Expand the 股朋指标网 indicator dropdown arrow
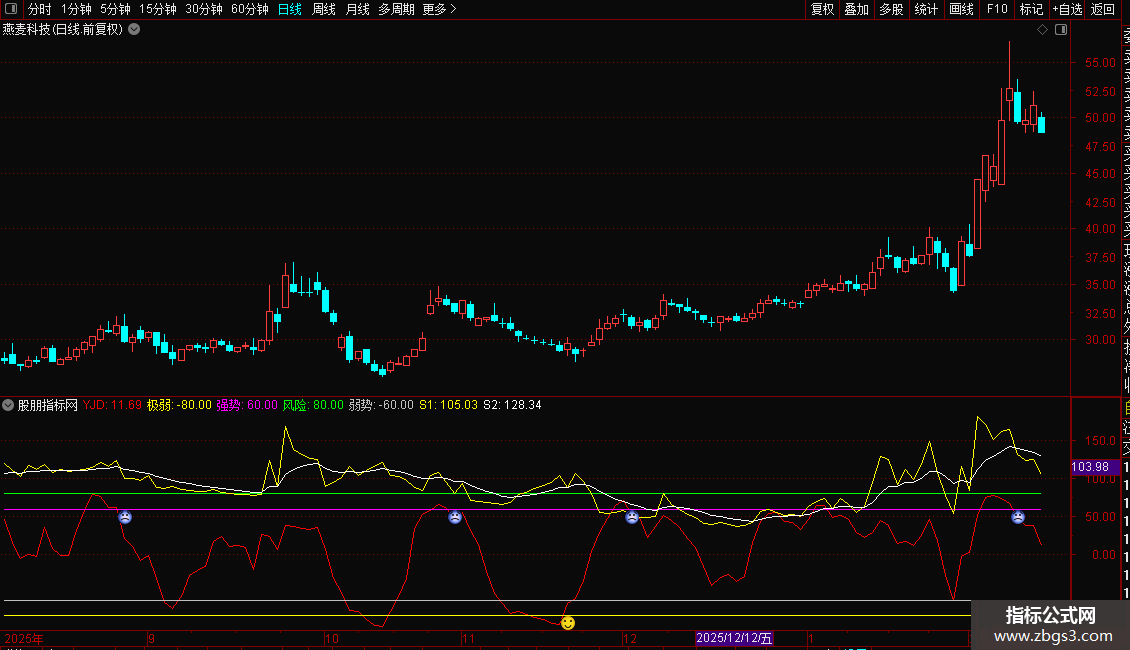The width and height of the screenshot is (1130, 650). [9, 405]
